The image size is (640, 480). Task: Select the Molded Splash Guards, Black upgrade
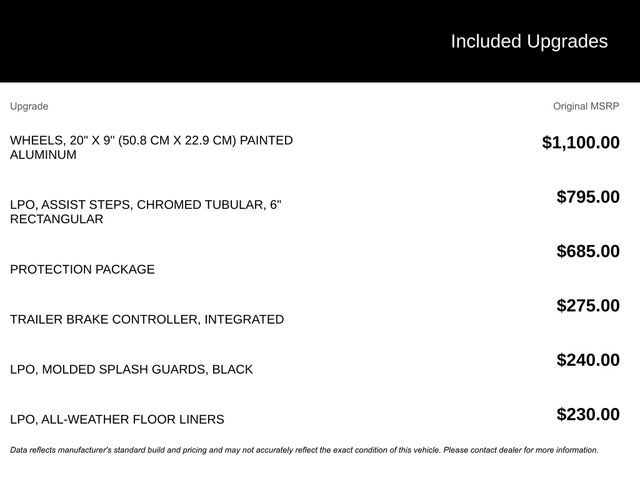click(131, 370)
